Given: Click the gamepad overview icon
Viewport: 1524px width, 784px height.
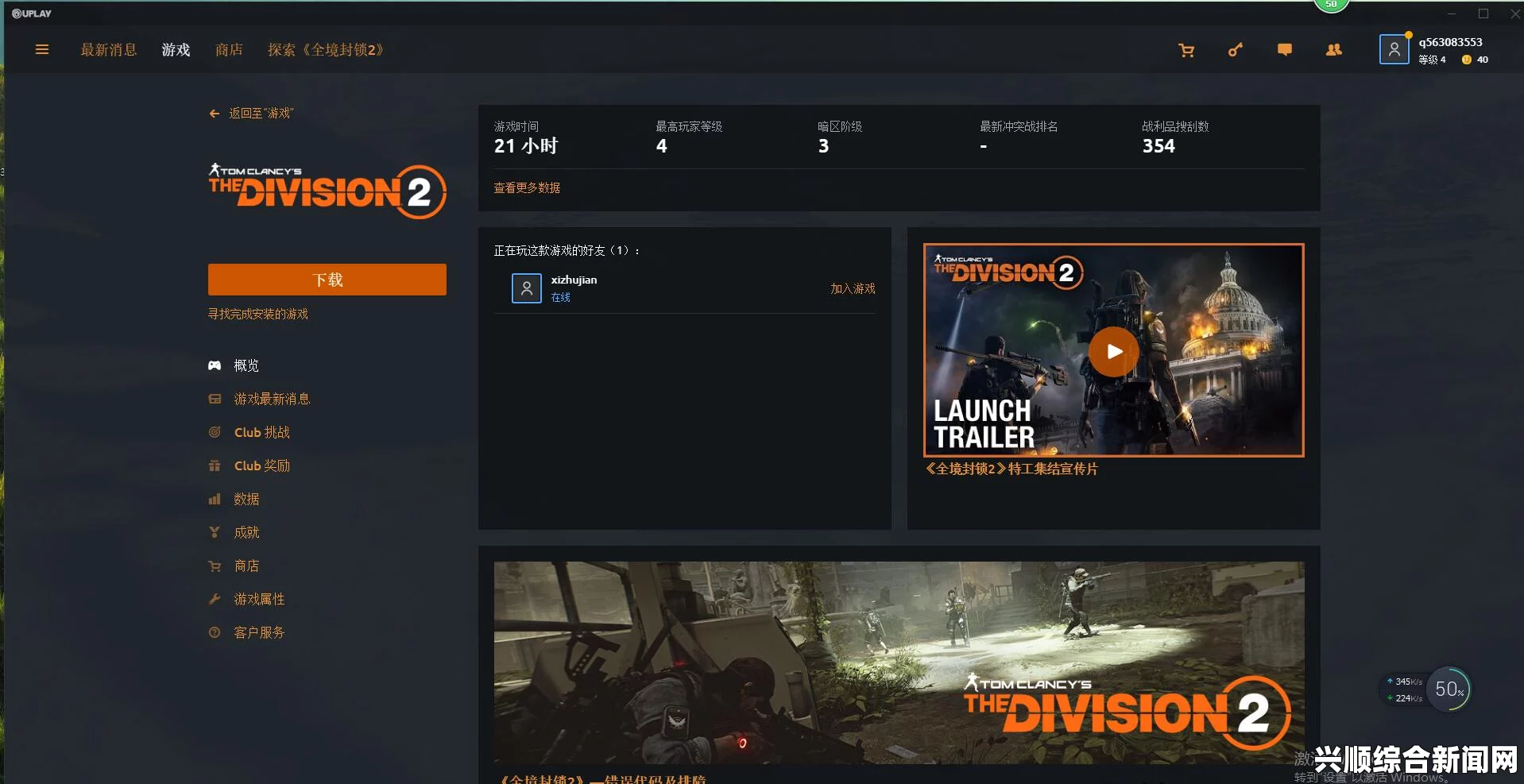Looking at the screenshot, I should pyautogui.click(x=215, y=365).
